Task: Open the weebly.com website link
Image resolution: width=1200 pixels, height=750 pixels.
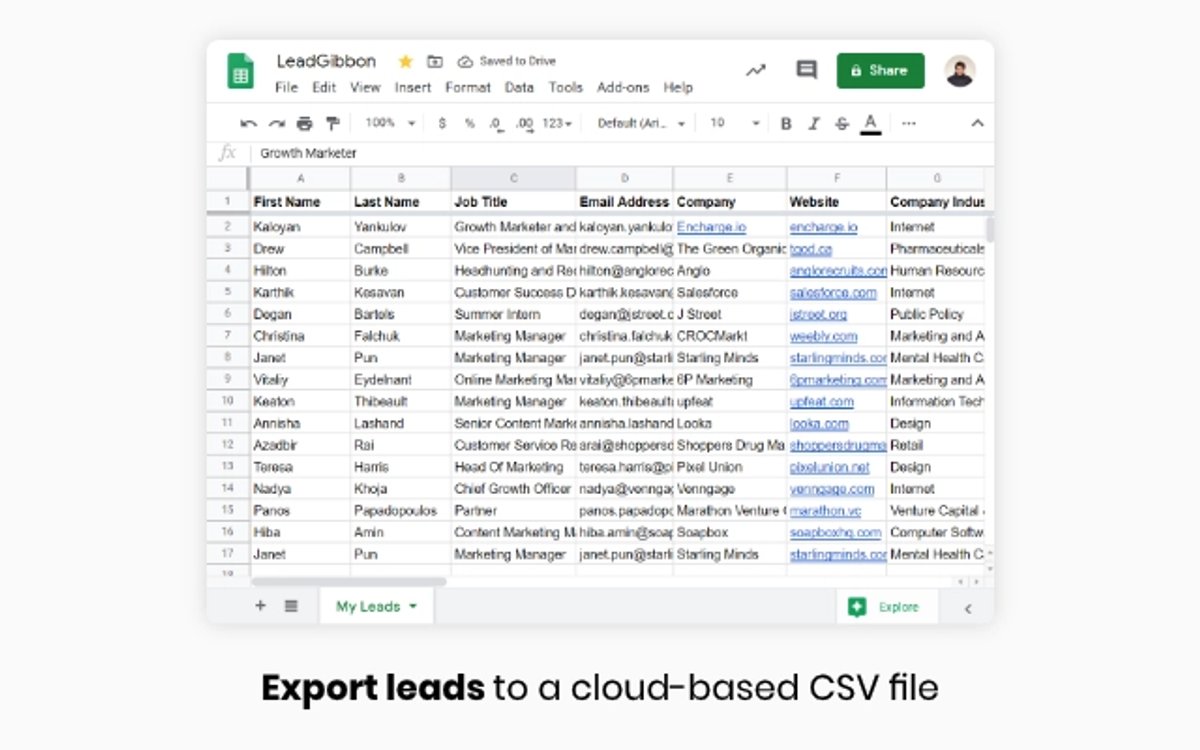Action: [823, 336]
